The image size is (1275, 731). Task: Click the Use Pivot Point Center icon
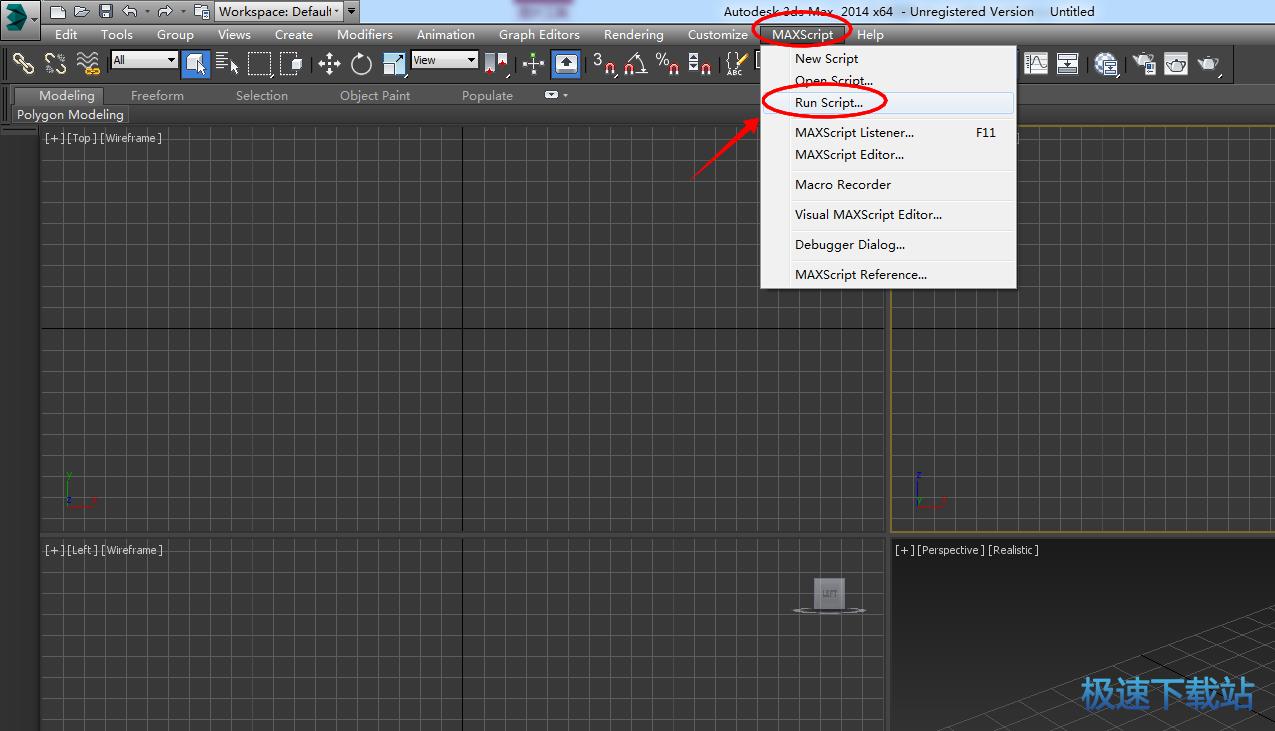[x=496, y=64]
